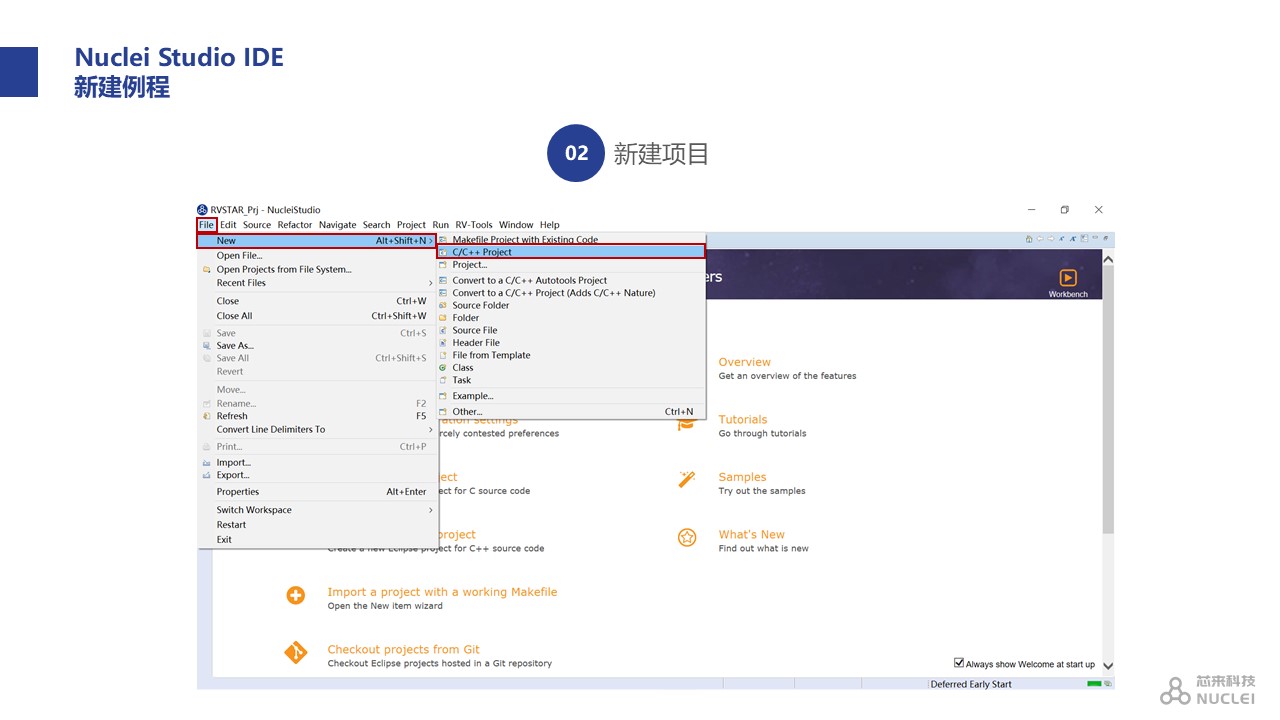Viewport: 1280px width, 720px height.
Task: Select Header File in New submenu
Action: click(x=571, y=343)
